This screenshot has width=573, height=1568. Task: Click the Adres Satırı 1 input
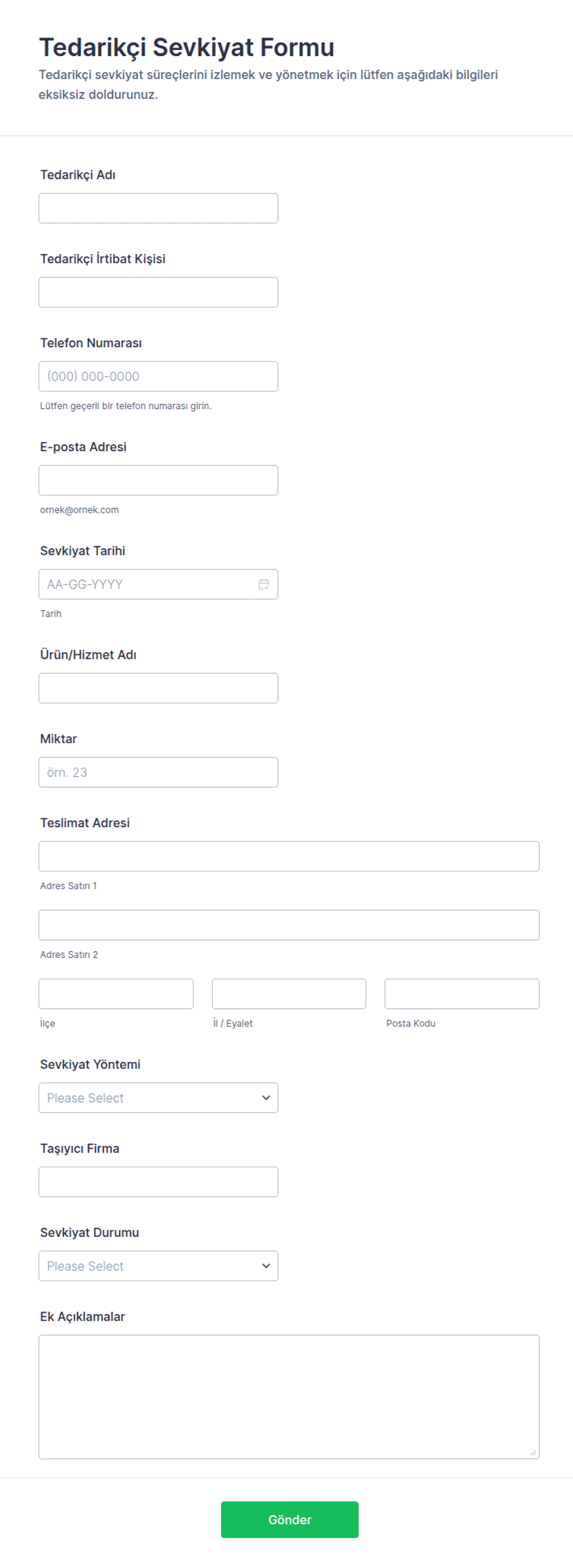tap(288, 856)
